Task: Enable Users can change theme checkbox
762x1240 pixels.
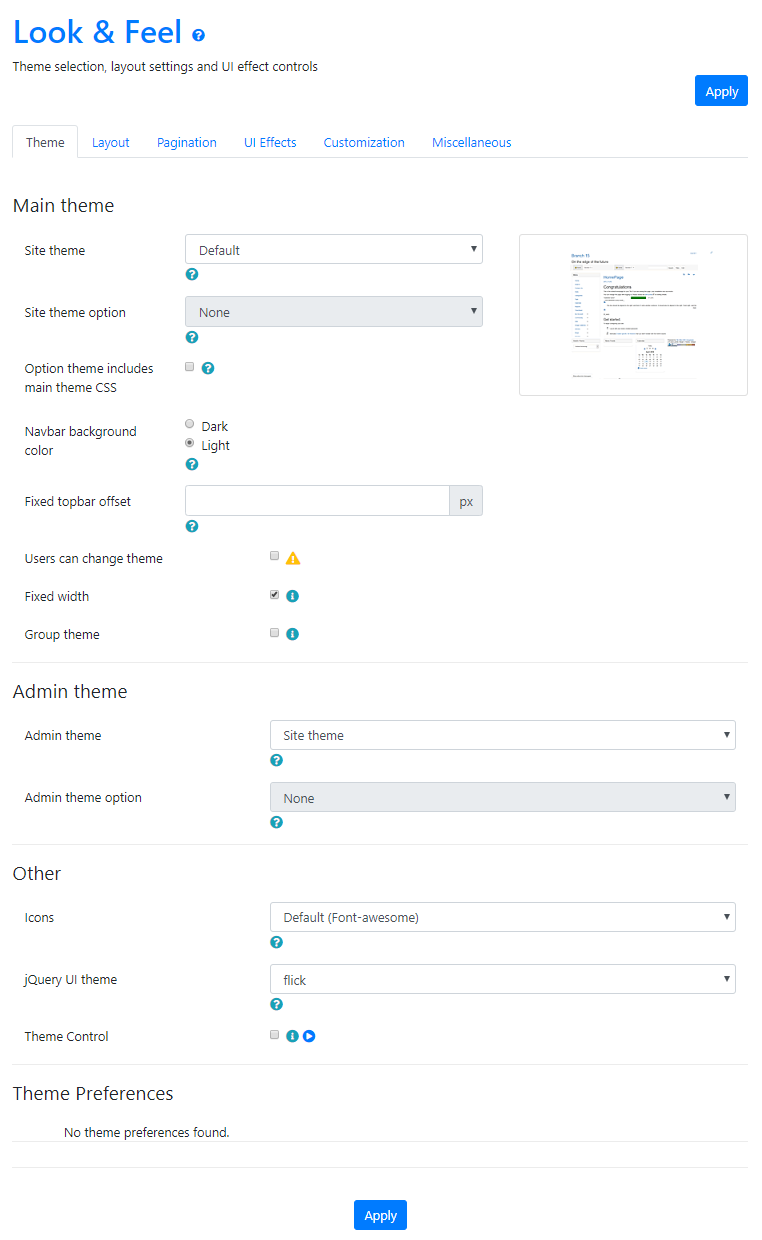Action: coord(274,556)
